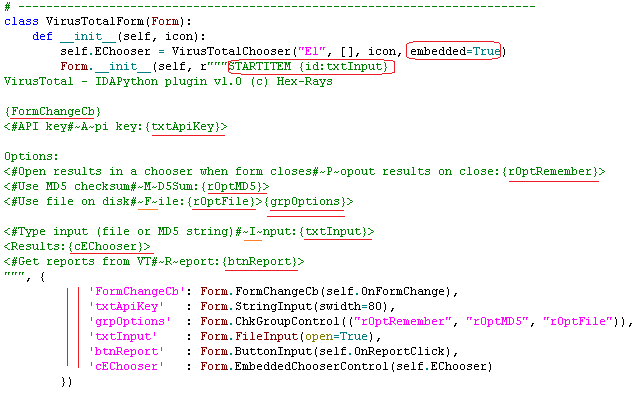The width and height of the screenshot is (638, 404).
Task: Click 'VirusTotal - IDAPython plugin v1.0' title line
Action: pos(122,81)
